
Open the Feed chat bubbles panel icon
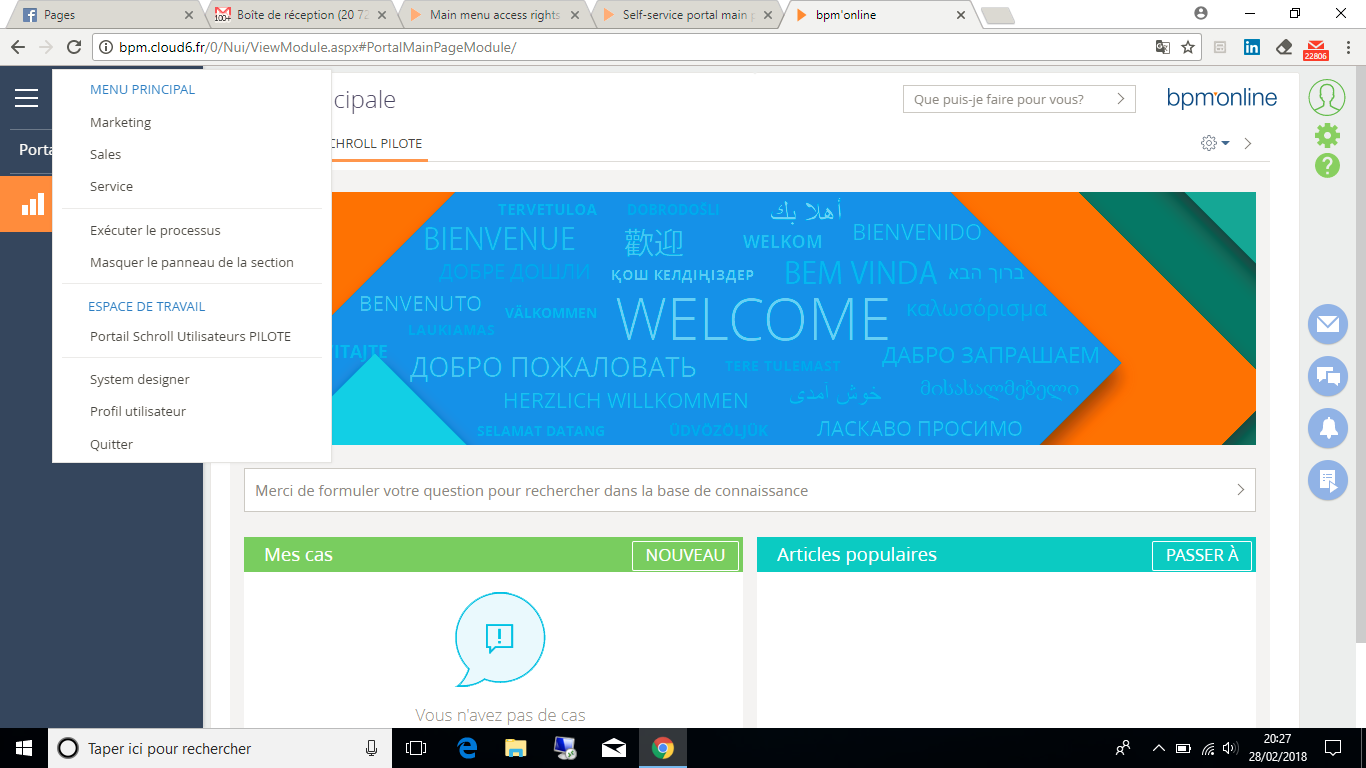pos(1328,376)
